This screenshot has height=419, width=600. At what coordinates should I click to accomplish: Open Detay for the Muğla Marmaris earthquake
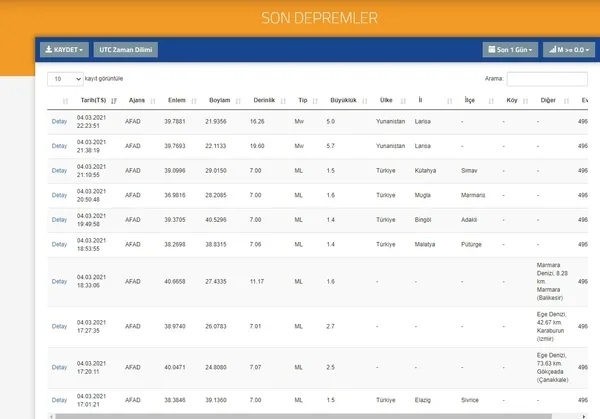[59, 194]
